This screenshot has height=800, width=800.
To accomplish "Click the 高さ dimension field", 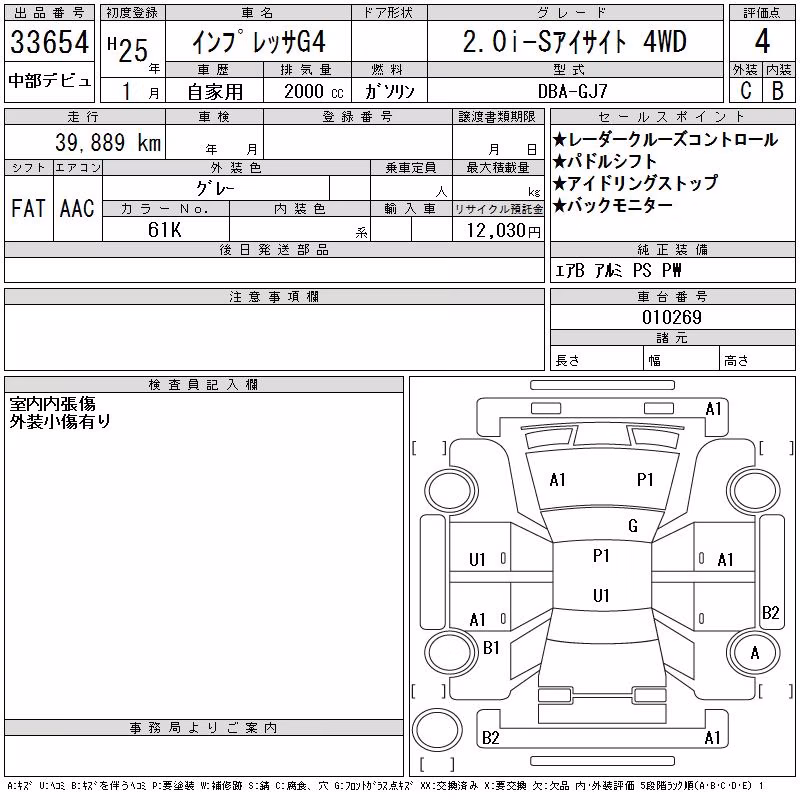I will (x=758, y=360).
